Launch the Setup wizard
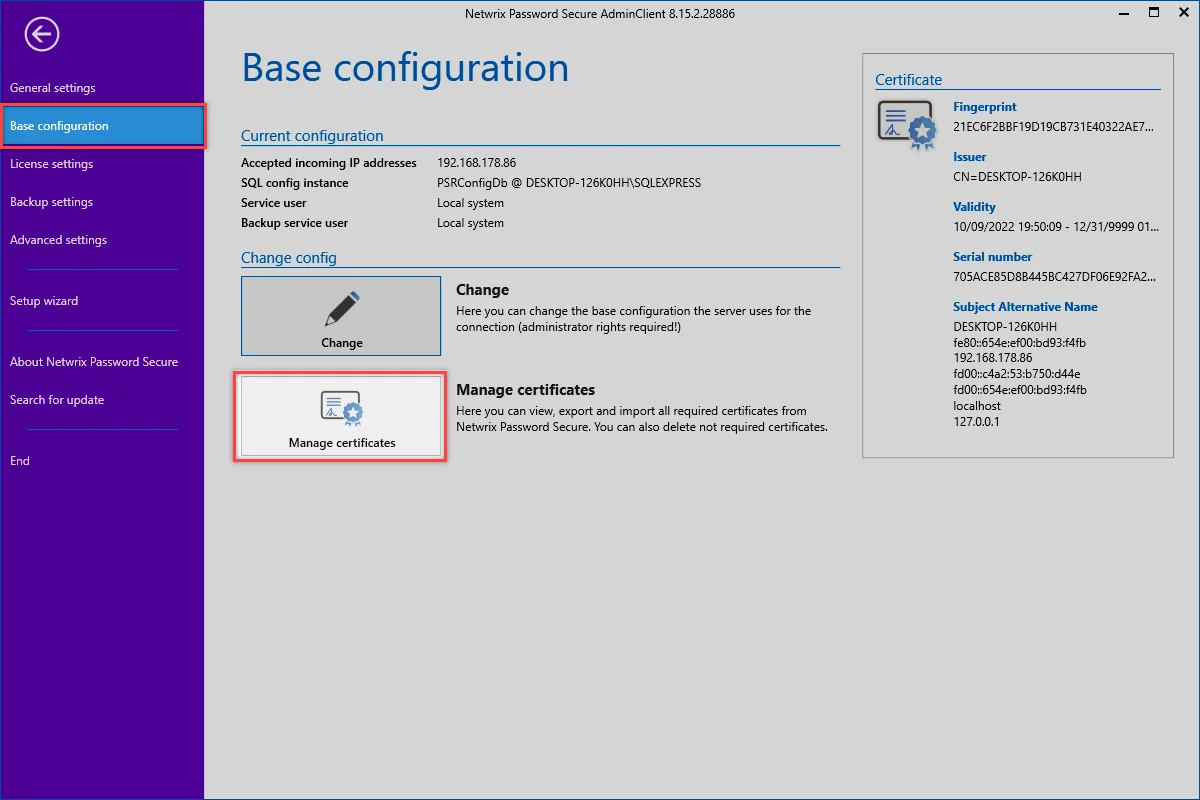This screenshot has width=1200, height=800. (44, 301)
